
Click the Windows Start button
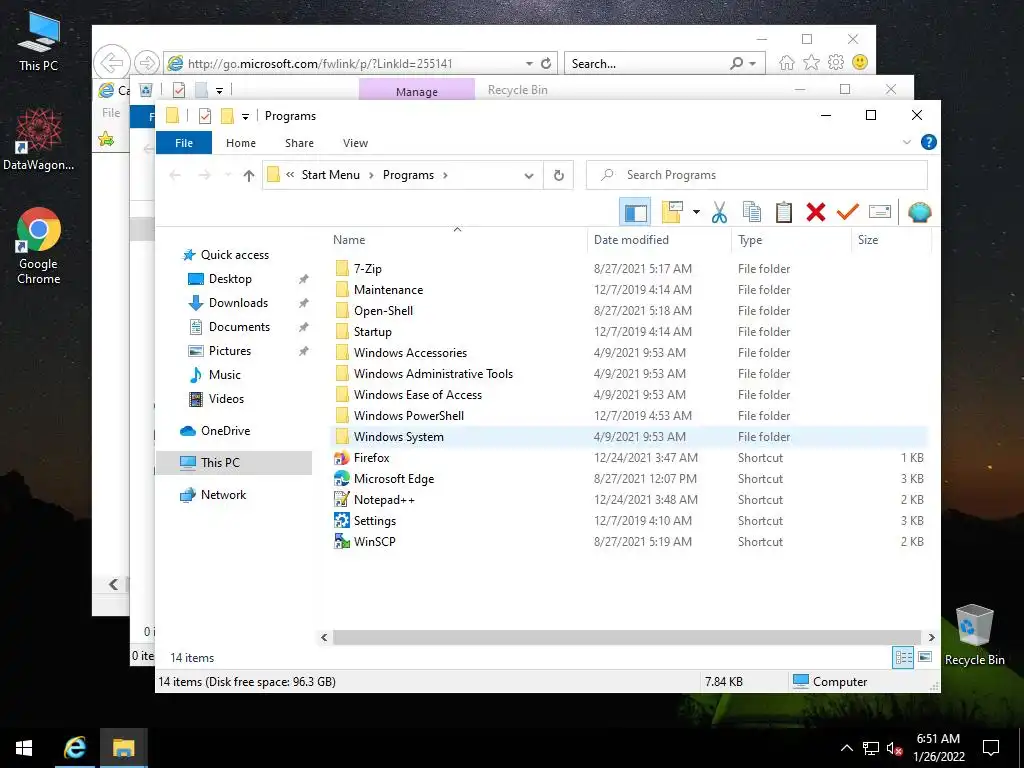click(24, 748)
